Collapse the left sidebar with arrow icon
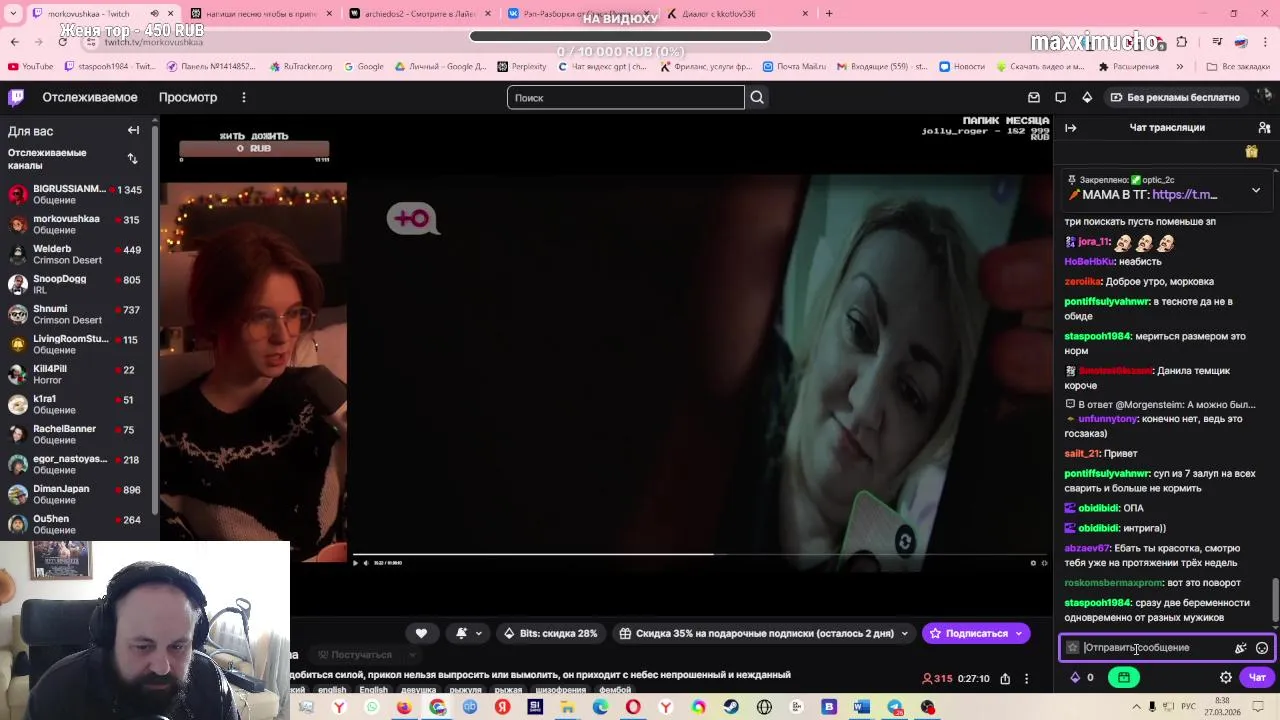This screenshot has height=720, width=1280. click(x=133, y=130)
